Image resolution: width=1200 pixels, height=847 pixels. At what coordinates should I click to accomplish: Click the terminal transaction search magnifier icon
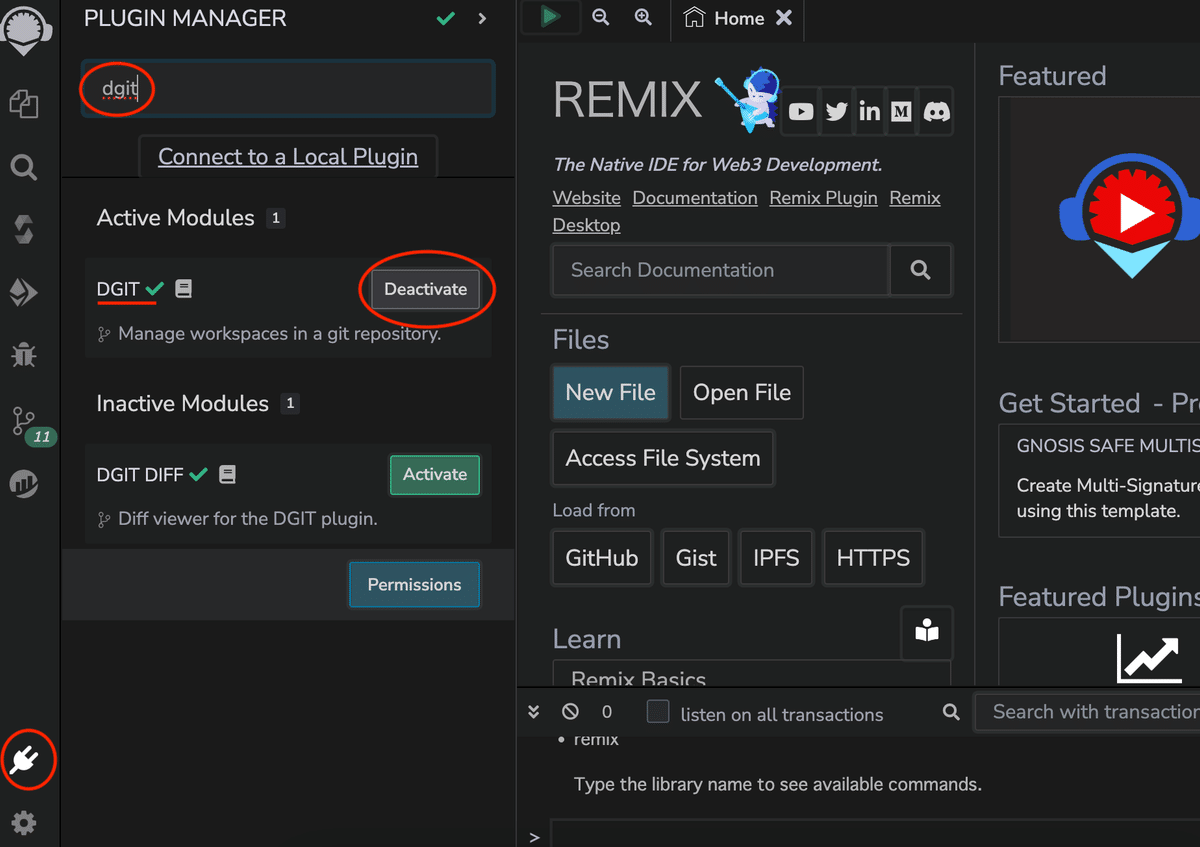(951, 712)
